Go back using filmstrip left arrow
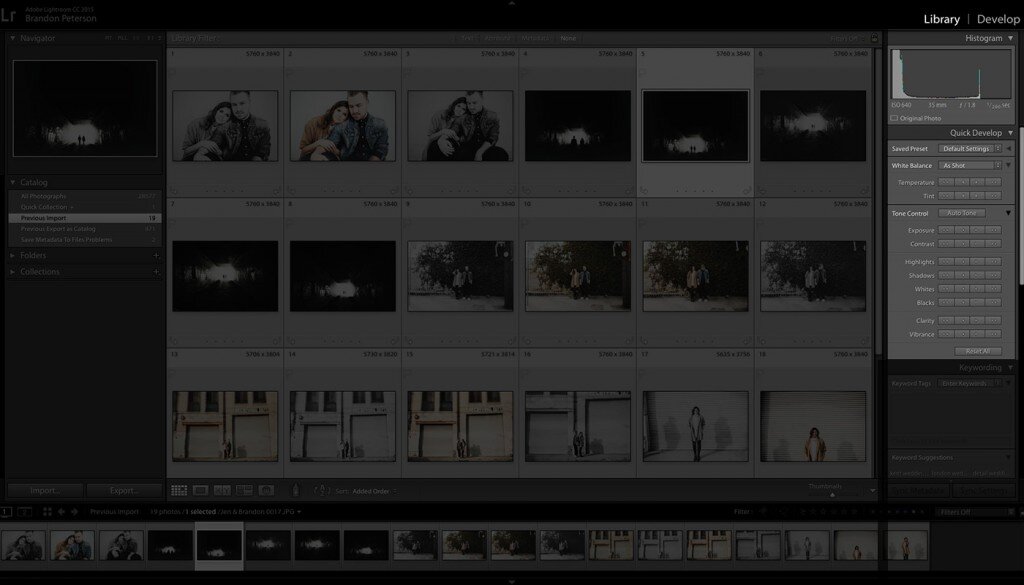The width and height of the screenshot is (1024, 585). [x=61, y=512]
